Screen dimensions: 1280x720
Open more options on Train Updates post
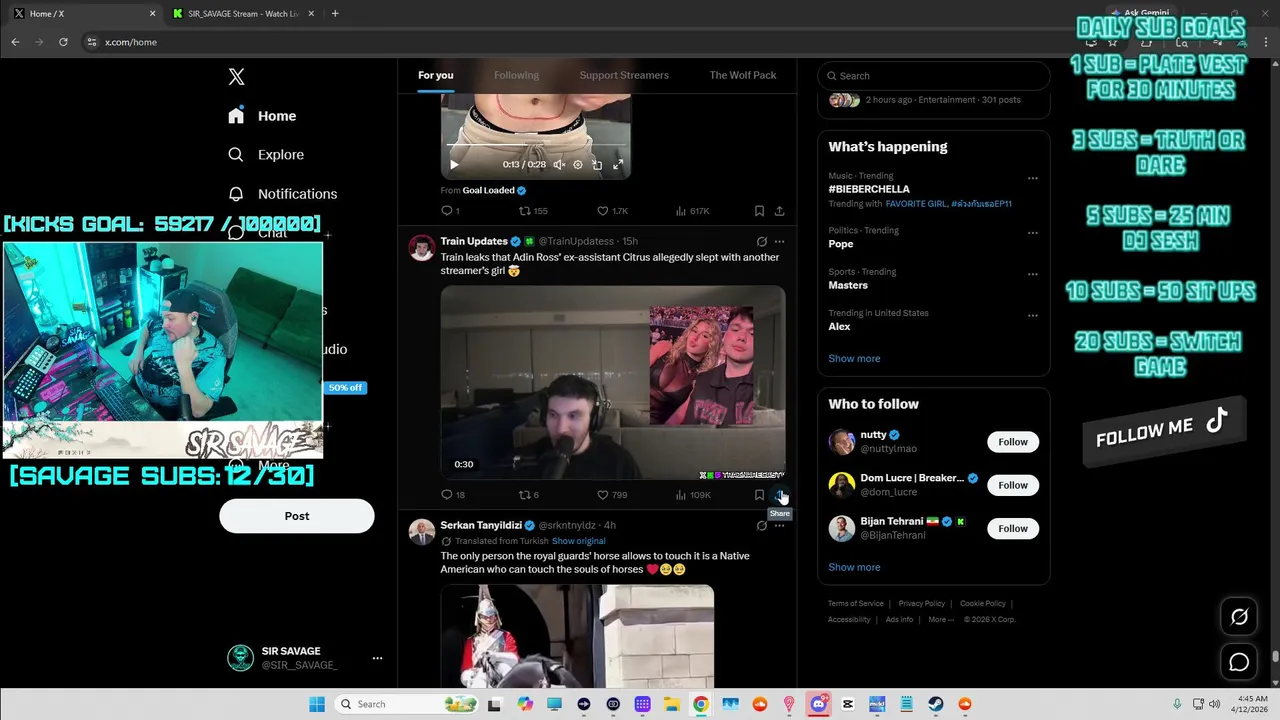[779, 241]
